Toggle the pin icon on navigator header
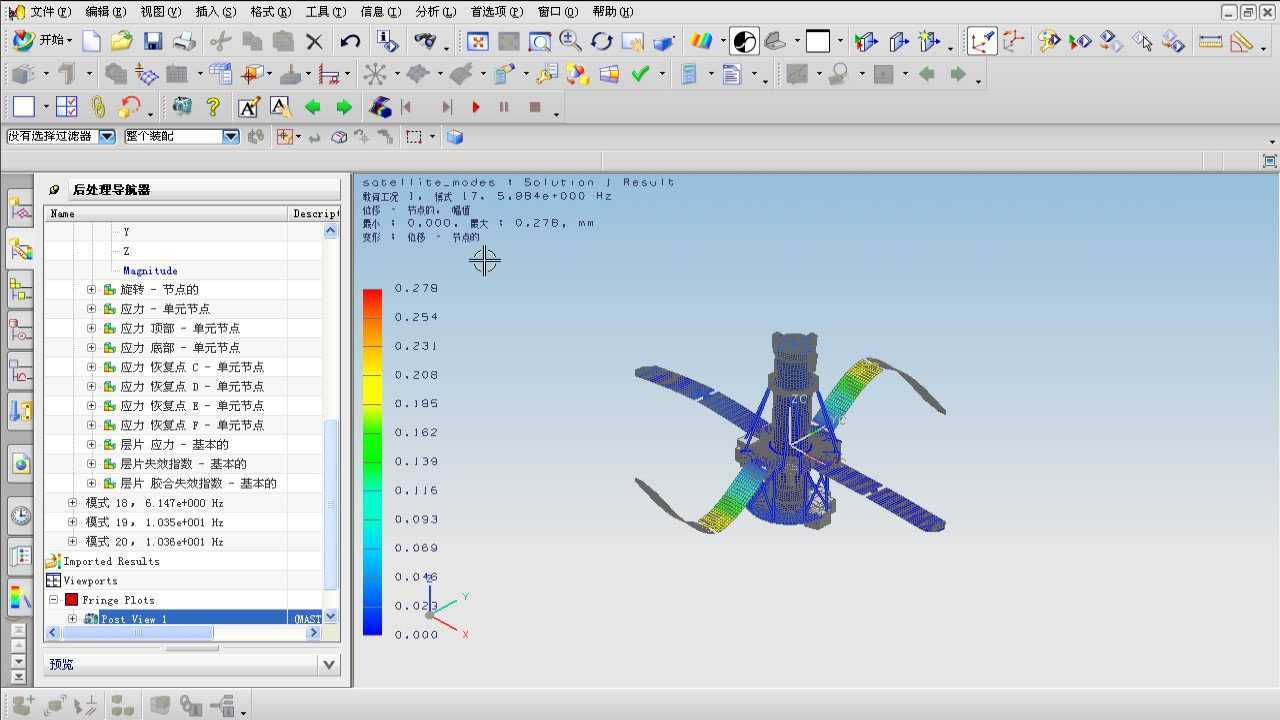 click(54, 189)
